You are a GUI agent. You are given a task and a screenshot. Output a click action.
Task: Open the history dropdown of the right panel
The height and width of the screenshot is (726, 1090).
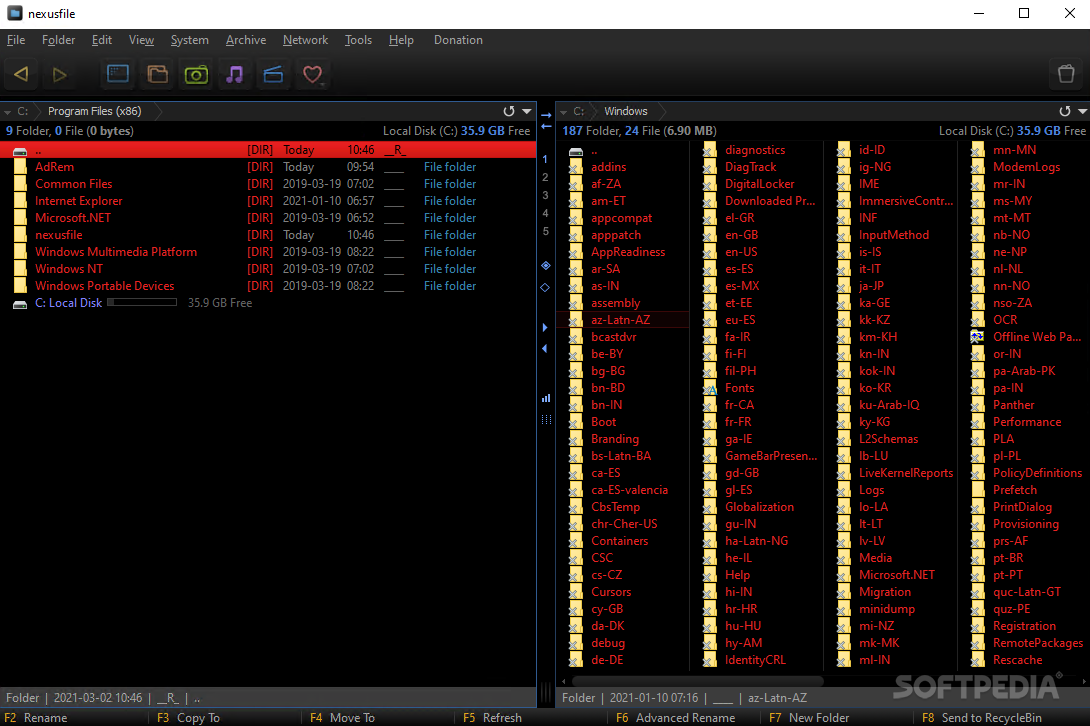1082,111
